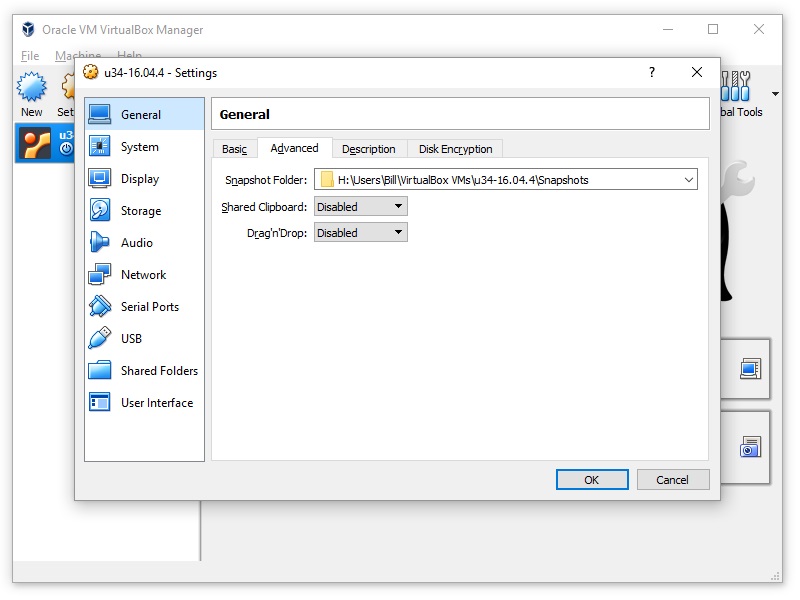This screenshot has height=600, width=800.
Task: Open the Shared Clipboard dropdown
Action: pos(361,207)
